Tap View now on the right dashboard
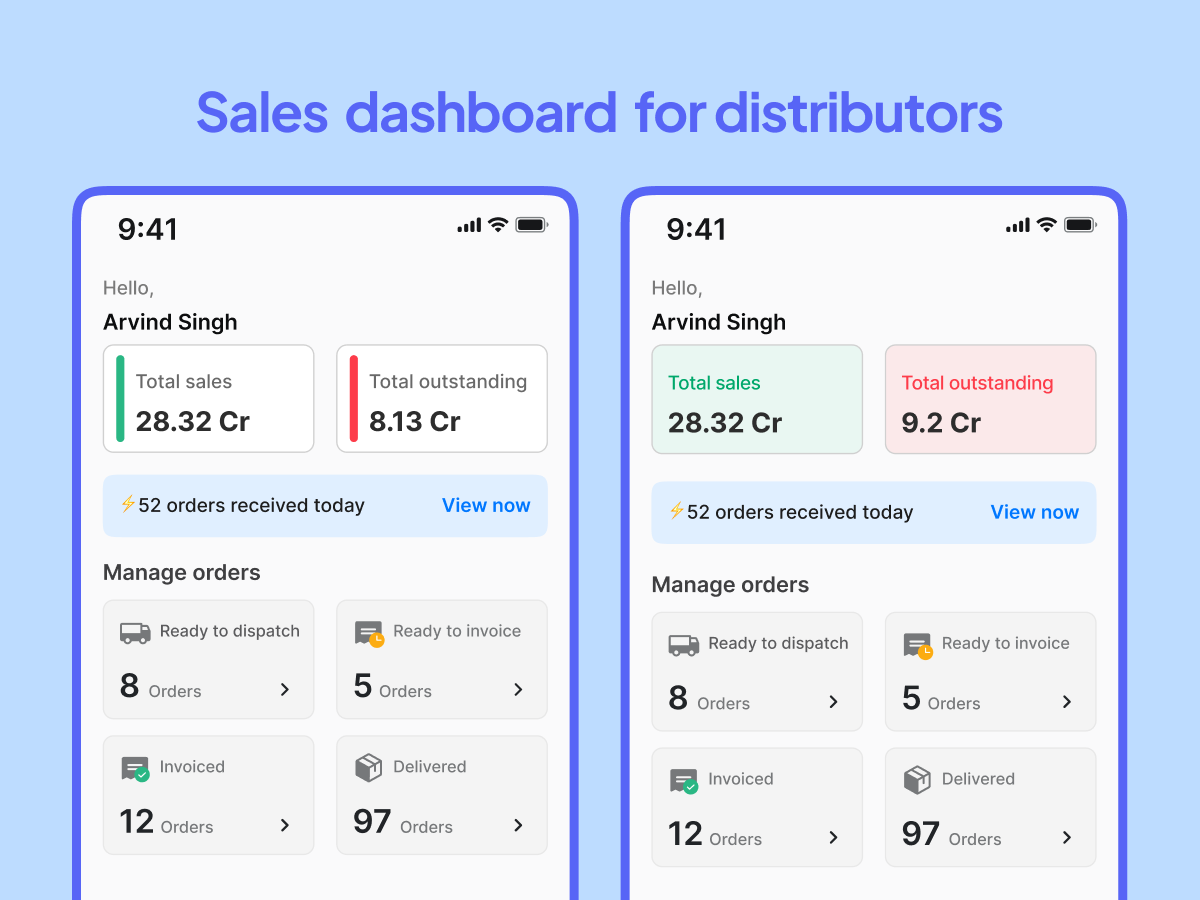This screenshot has width=1200, height=900. click(x=1035, y=512)
